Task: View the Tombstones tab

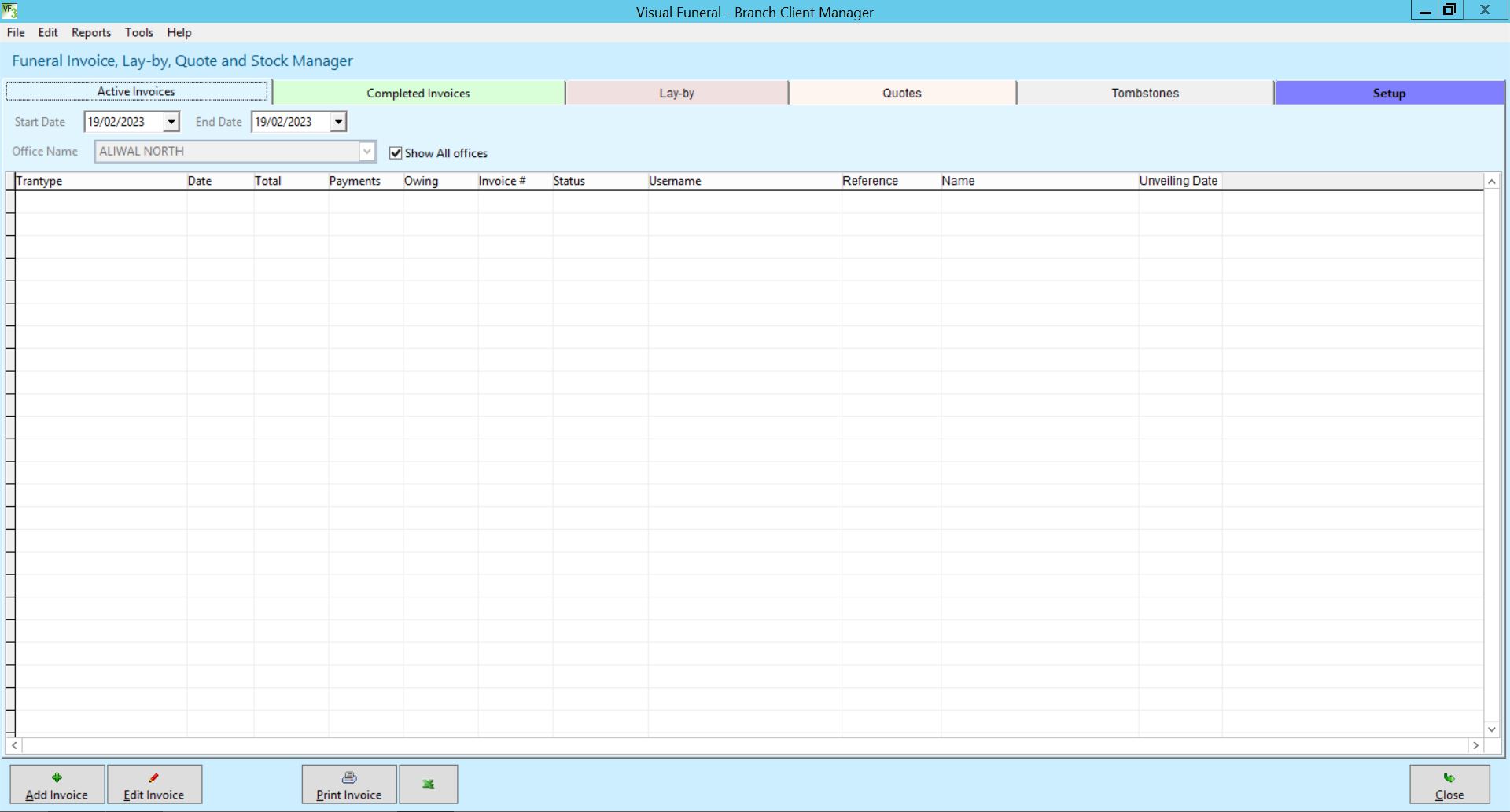Action: (x=1144, y=93)
